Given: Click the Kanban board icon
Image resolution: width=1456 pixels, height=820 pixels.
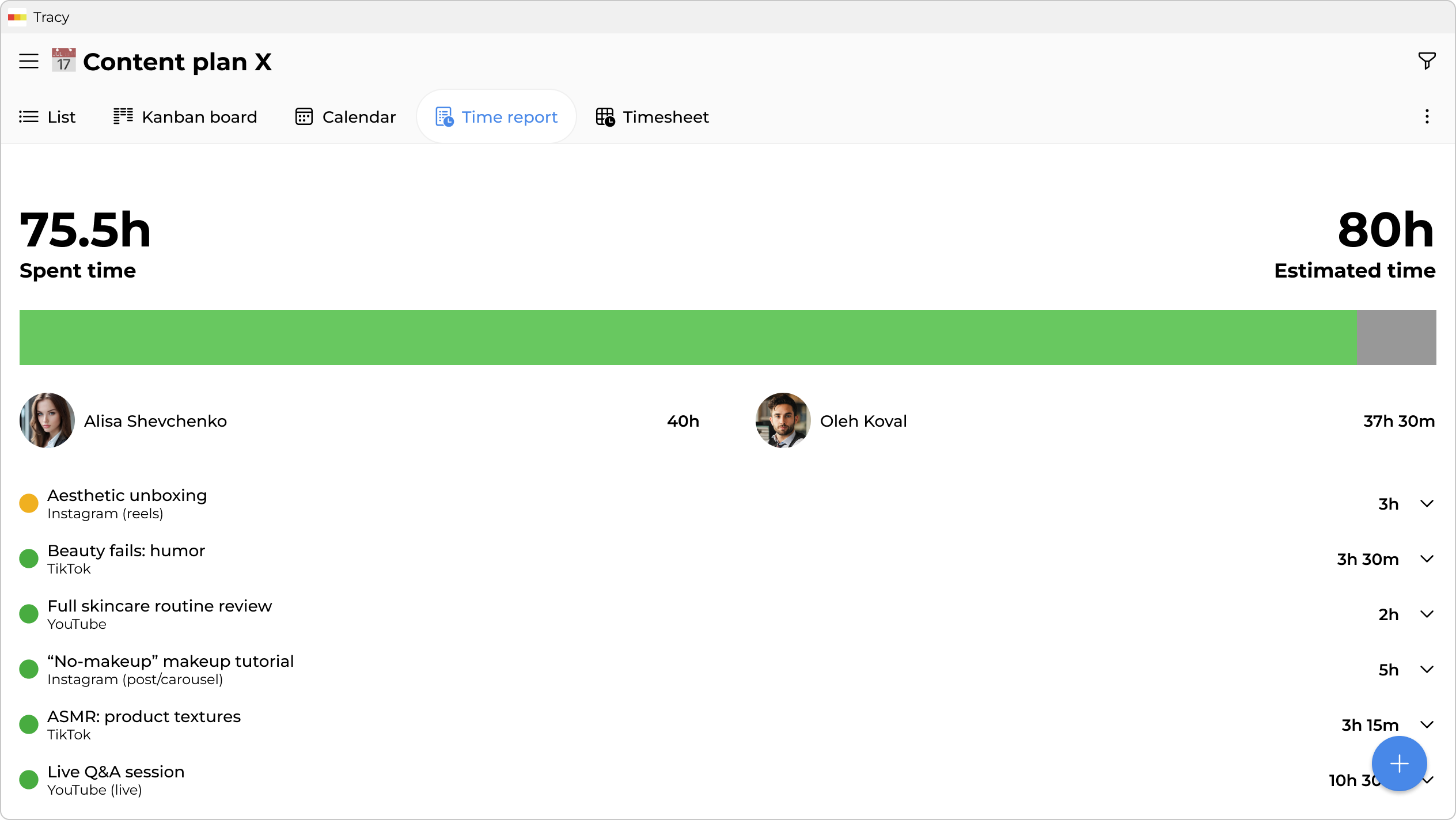Looking at the screenshot, I should [x=123, y=116].
